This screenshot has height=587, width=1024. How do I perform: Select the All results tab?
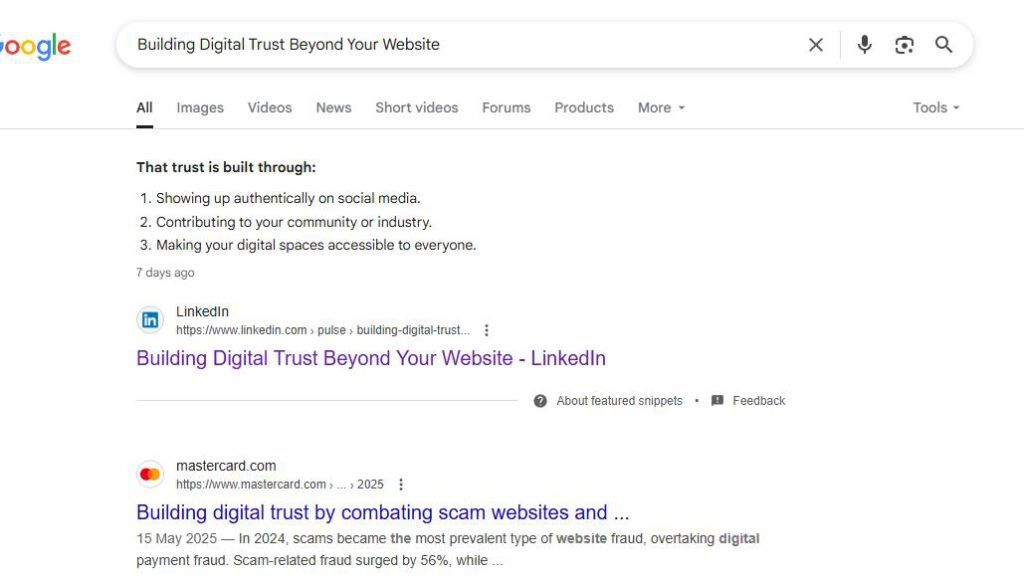tap(144, 108)
